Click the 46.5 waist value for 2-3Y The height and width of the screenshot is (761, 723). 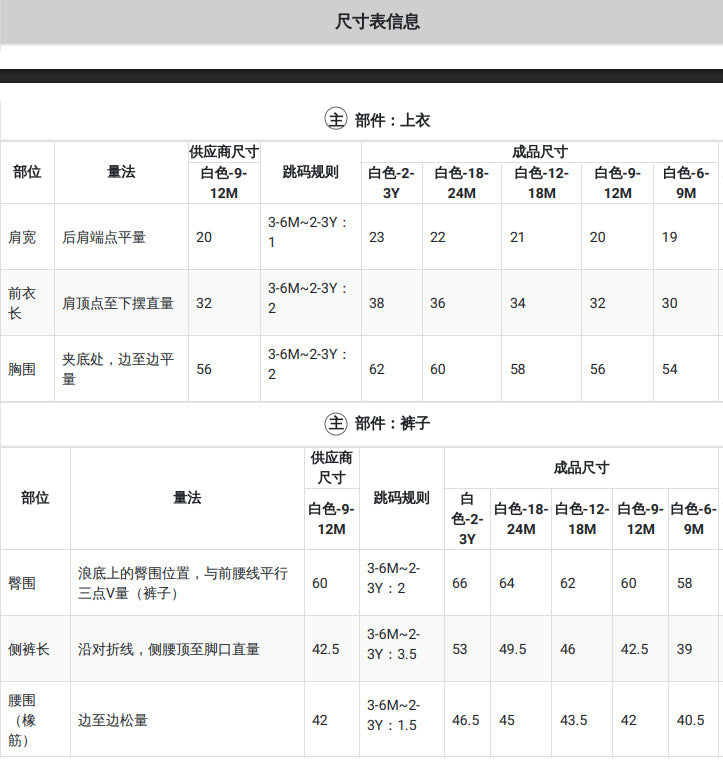click(x=465, y=720)
